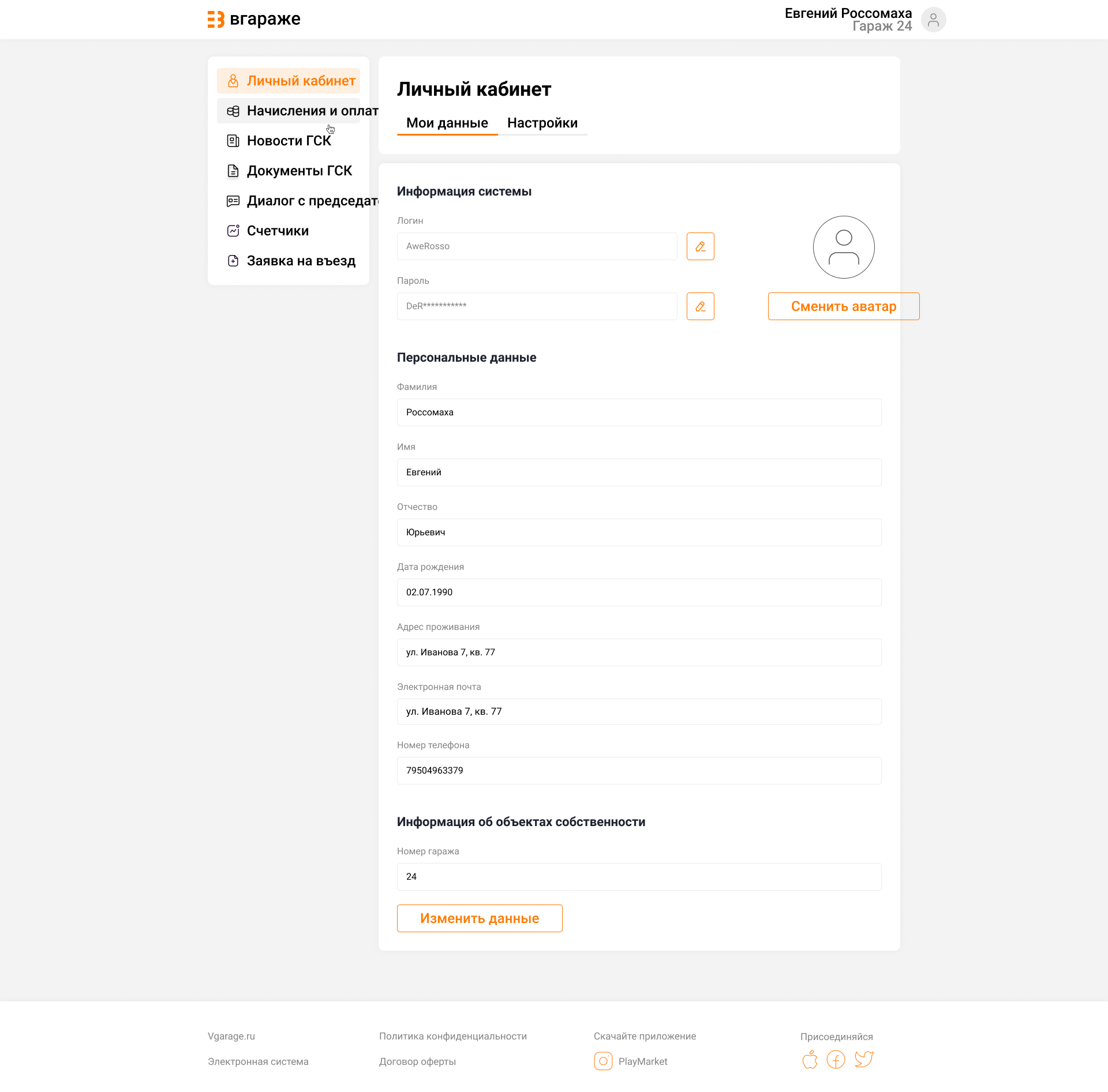The width and height of the screenshot is (1108, 1092).
Task: Click the Гараж 24 text in header
Action: (882, 27)
